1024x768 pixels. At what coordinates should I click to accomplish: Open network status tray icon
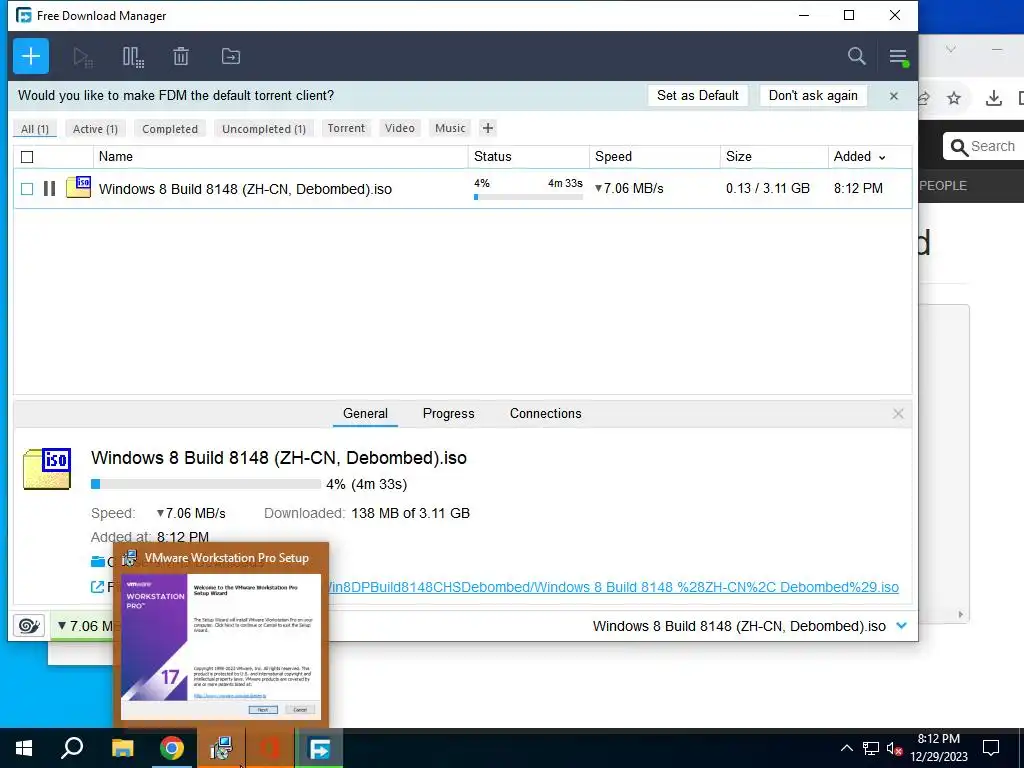pos(871,748)
